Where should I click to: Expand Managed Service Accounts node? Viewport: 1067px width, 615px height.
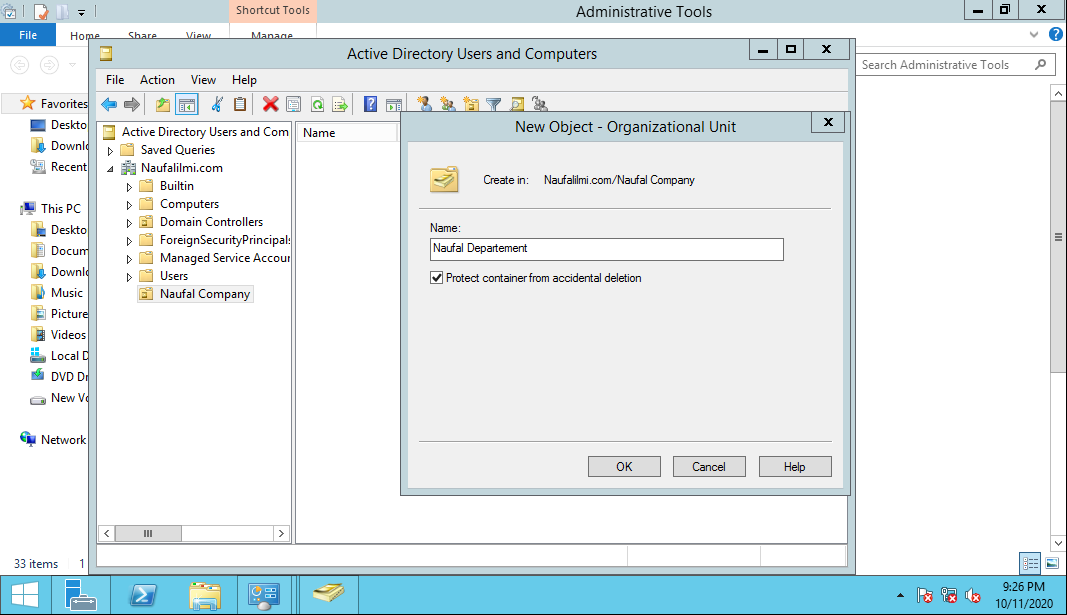(129, 259)
